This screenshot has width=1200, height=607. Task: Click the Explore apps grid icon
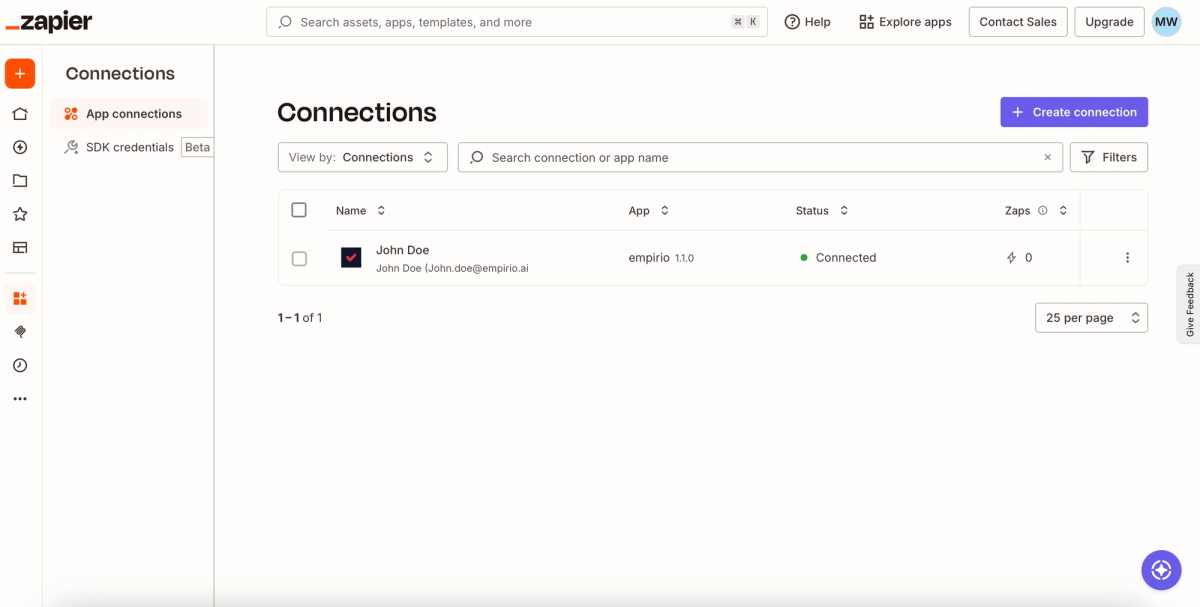click(866, 22)
